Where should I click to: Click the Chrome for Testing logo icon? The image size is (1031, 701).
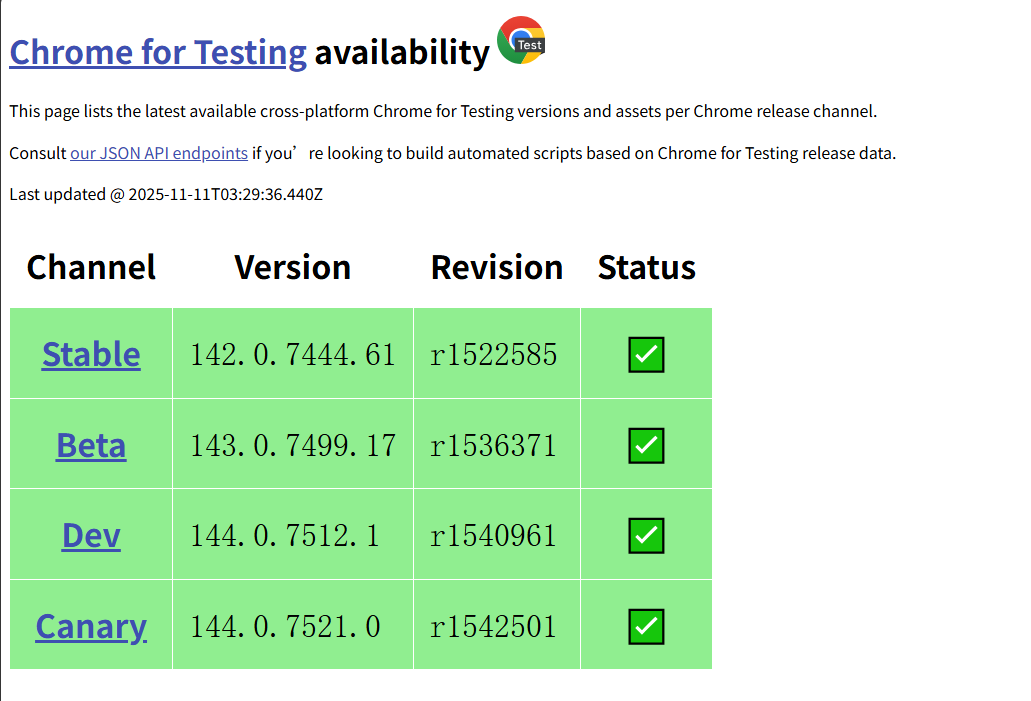coord(521,41)
